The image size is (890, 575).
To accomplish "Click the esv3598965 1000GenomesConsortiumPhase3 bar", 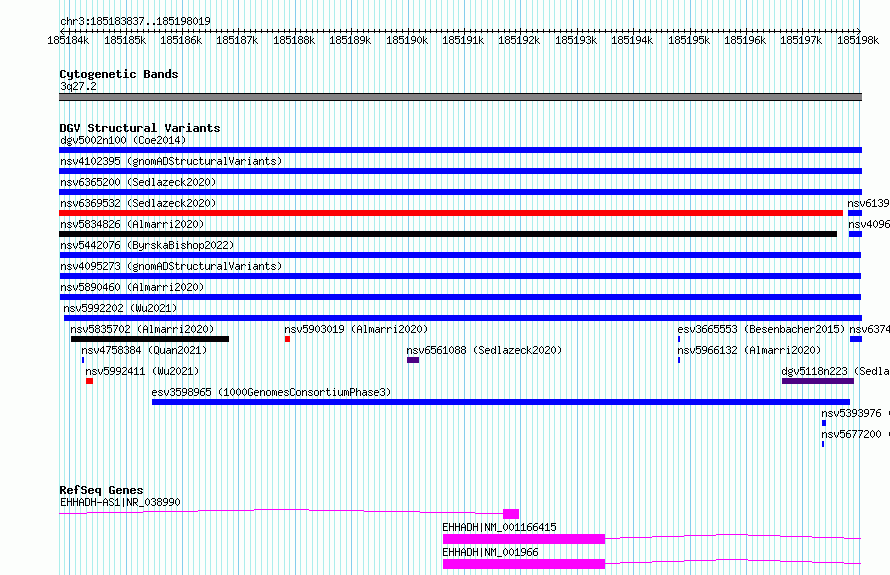I will click(501, 402).
